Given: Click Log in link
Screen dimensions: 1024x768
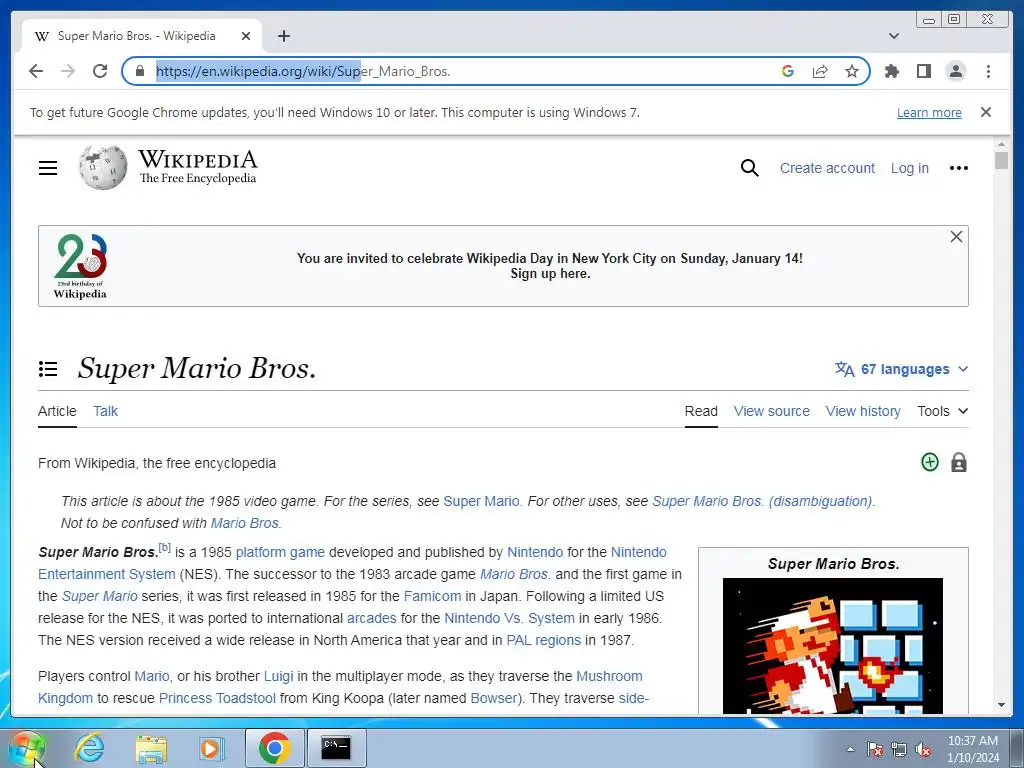Looking at the screenshot, I should click(x=909, y=168).
